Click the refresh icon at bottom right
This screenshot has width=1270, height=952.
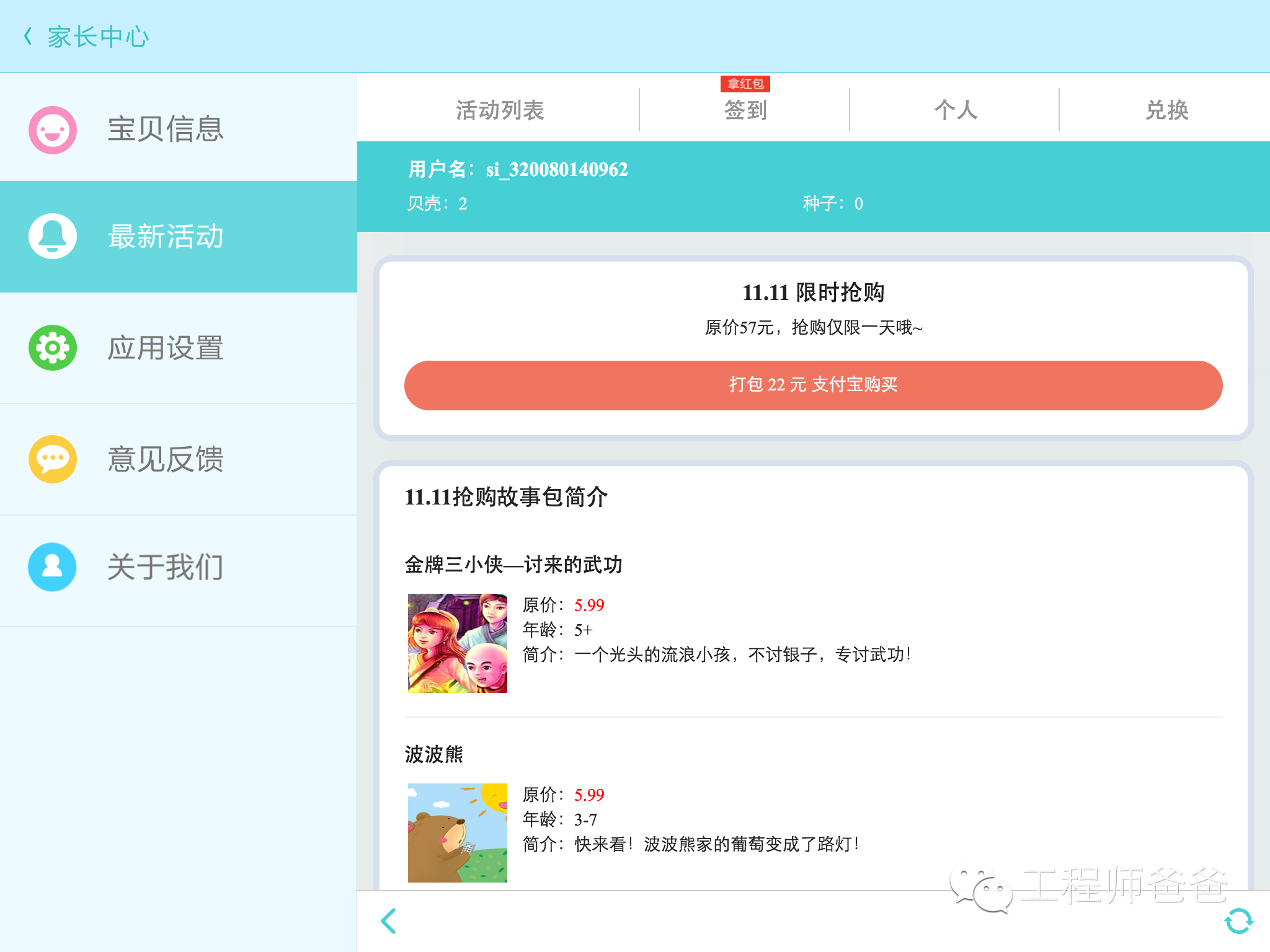pyautogui.click(x=1238, y=921)
